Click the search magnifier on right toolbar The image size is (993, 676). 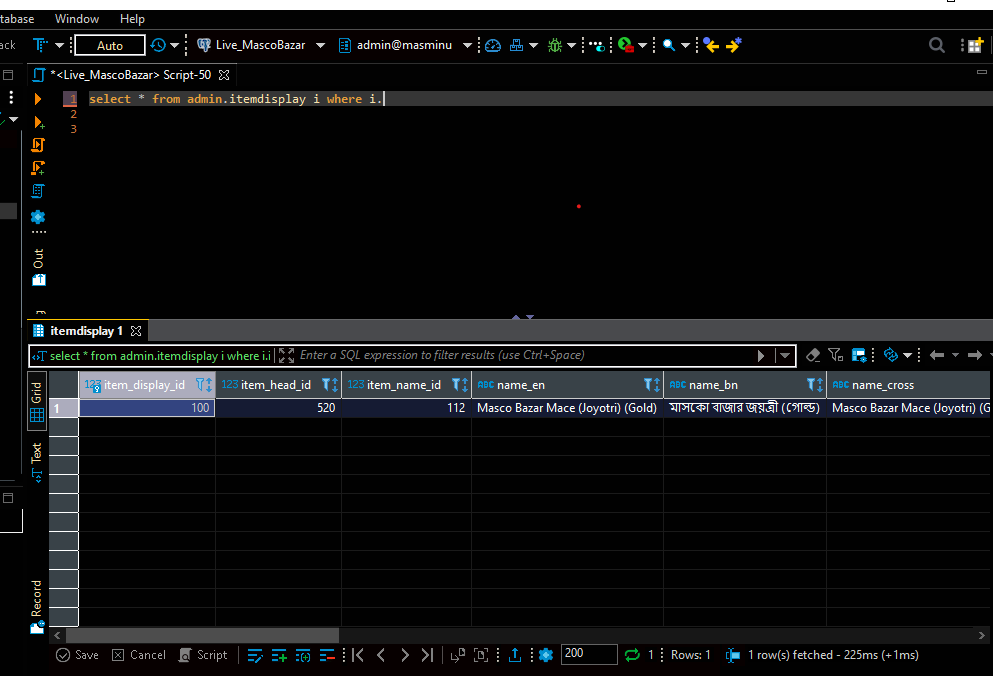click(x=937, y=45)
